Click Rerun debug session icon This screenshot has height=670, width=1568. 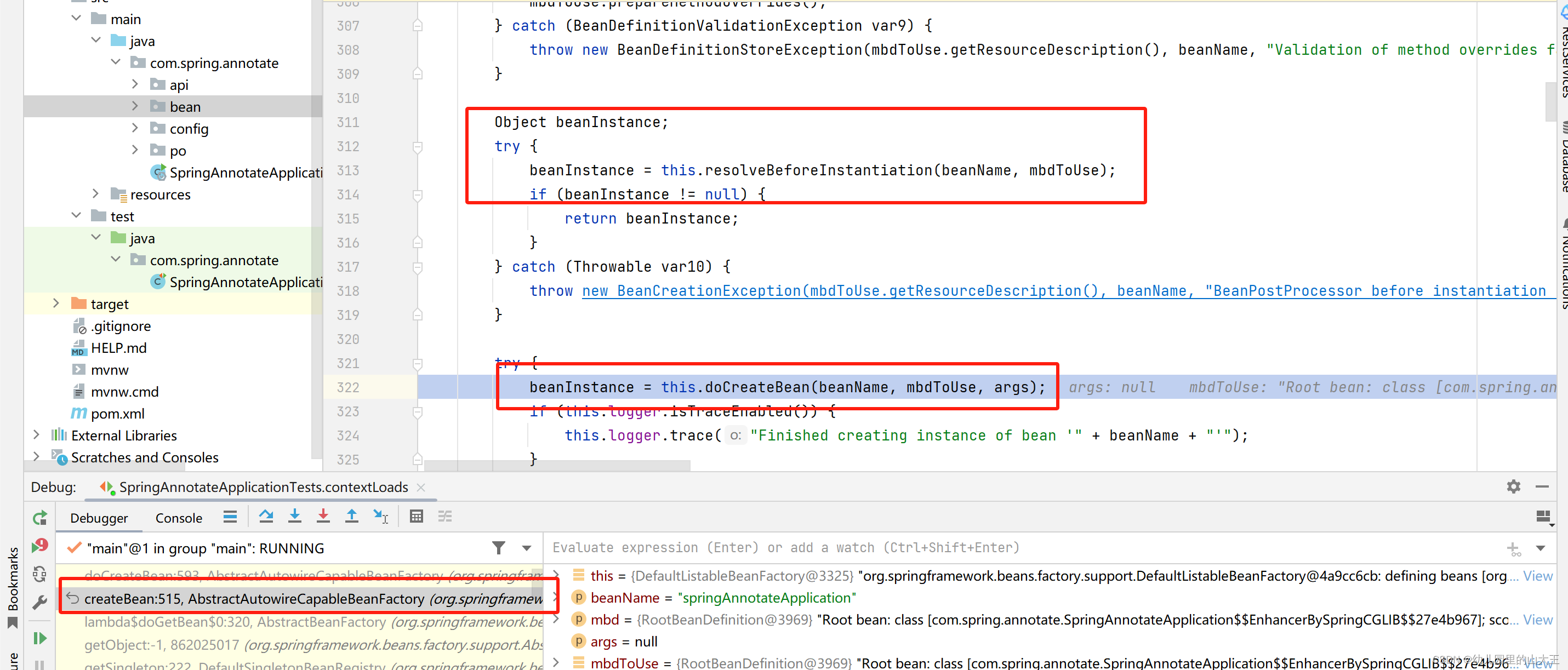(40, 518)
